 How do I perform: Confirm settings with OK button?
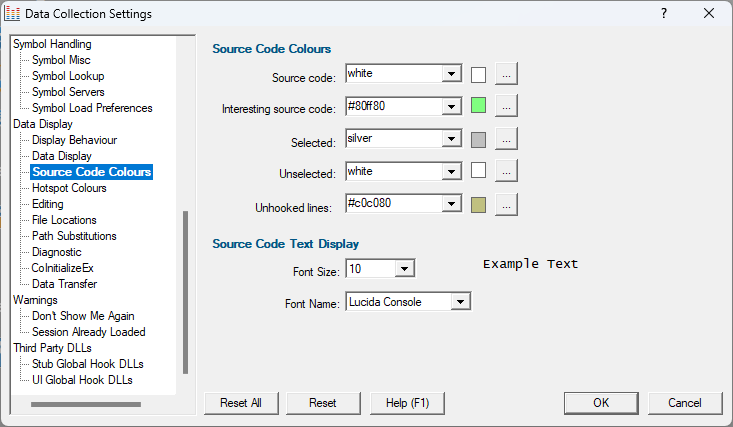tap(601, 403)
